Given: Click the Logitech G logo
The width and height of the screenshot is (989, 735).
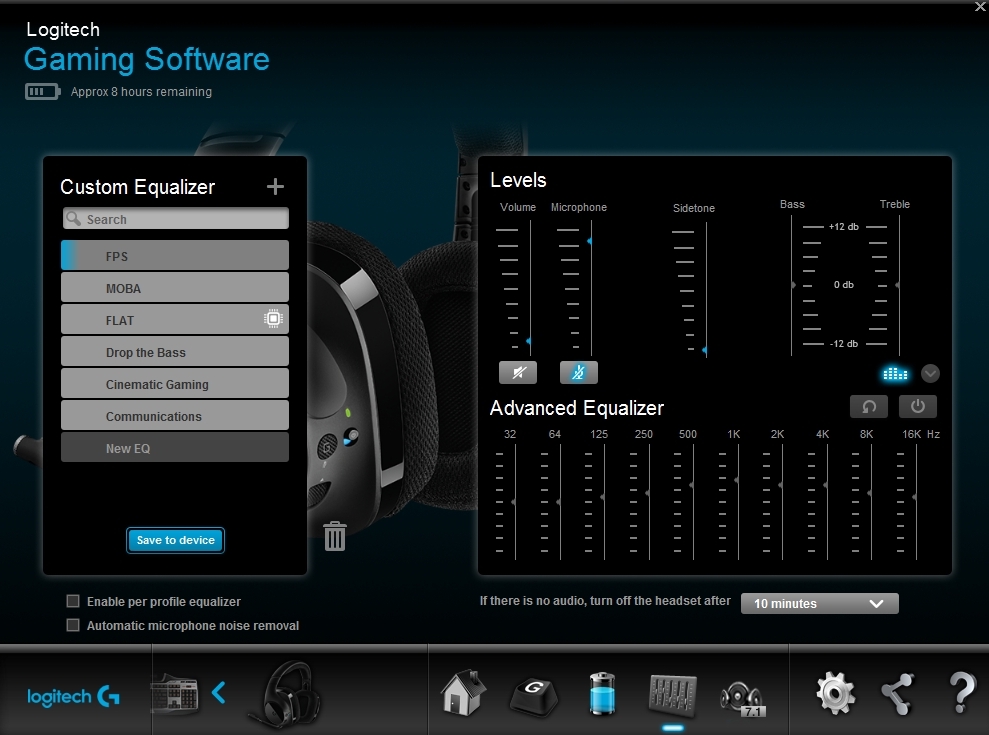Looking at the screenshot, I should pyautogui.click(x=73, y=697).
